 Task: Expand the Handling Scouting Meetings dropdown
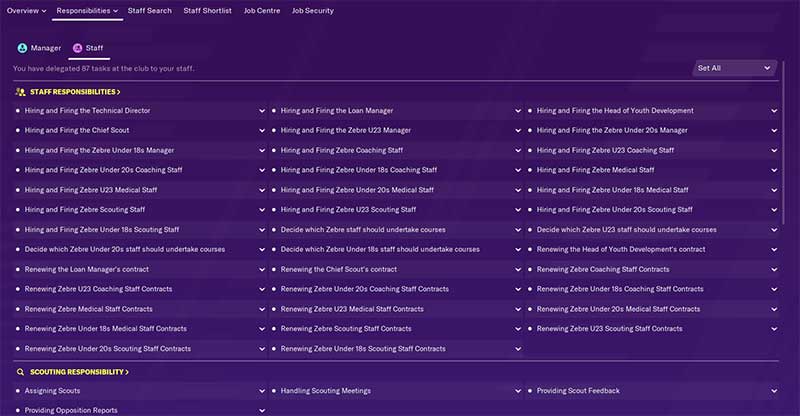click(x=518, y=391)
